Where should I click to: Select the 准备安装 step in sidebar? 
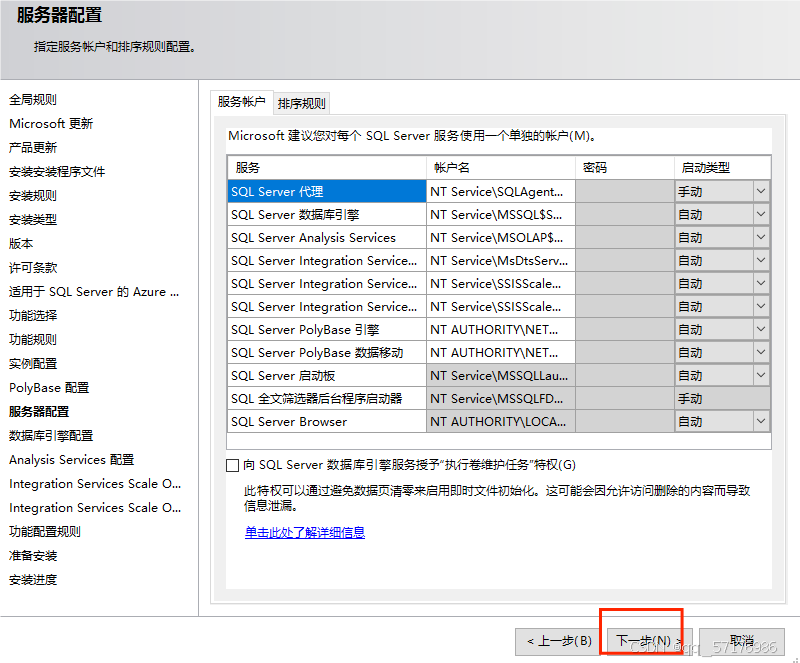[33, 555]
